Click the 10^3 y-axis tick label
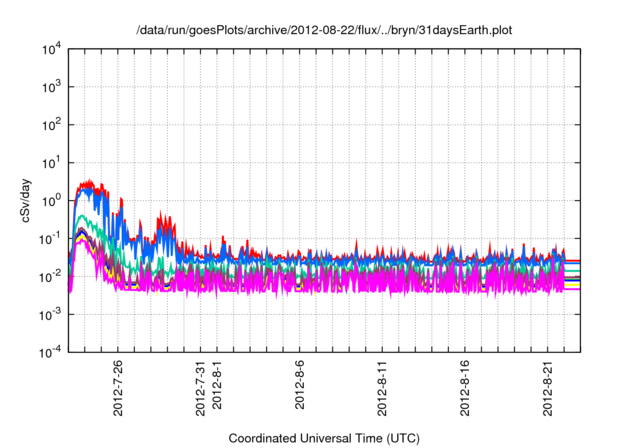The image size is (640, 448). click(51, 87)
